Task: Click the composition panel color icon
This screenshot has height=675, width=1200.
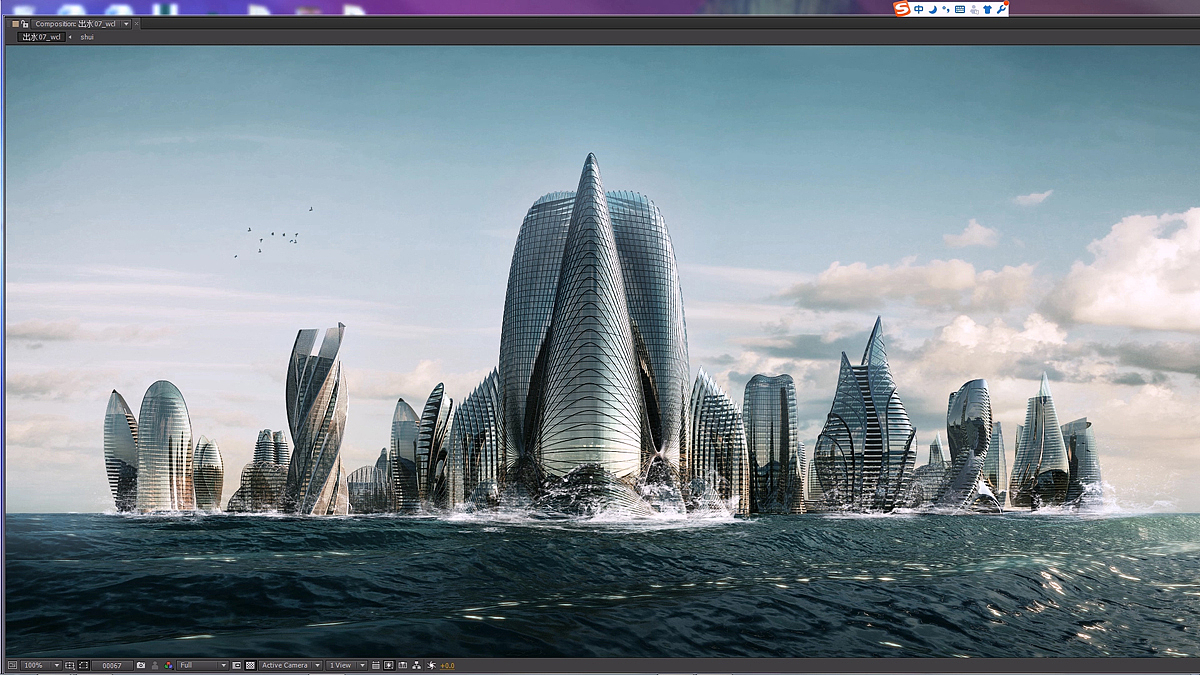Action: 15,24
